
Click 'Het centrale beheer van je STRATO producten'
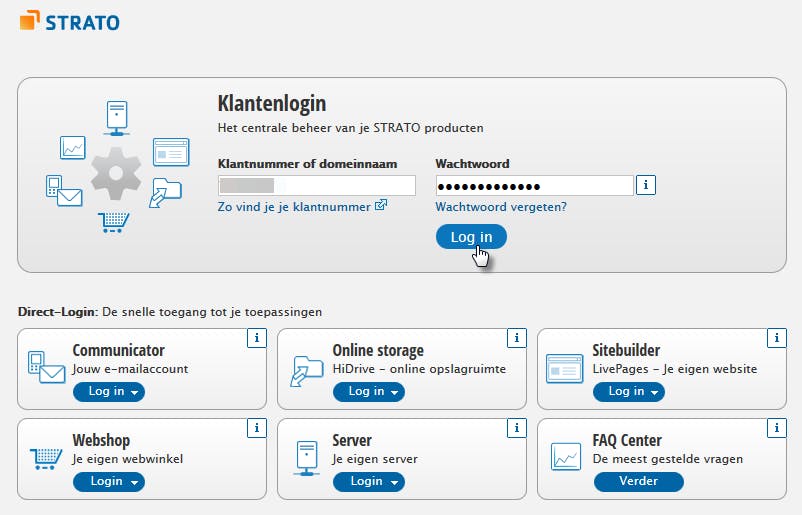(350, 128)
